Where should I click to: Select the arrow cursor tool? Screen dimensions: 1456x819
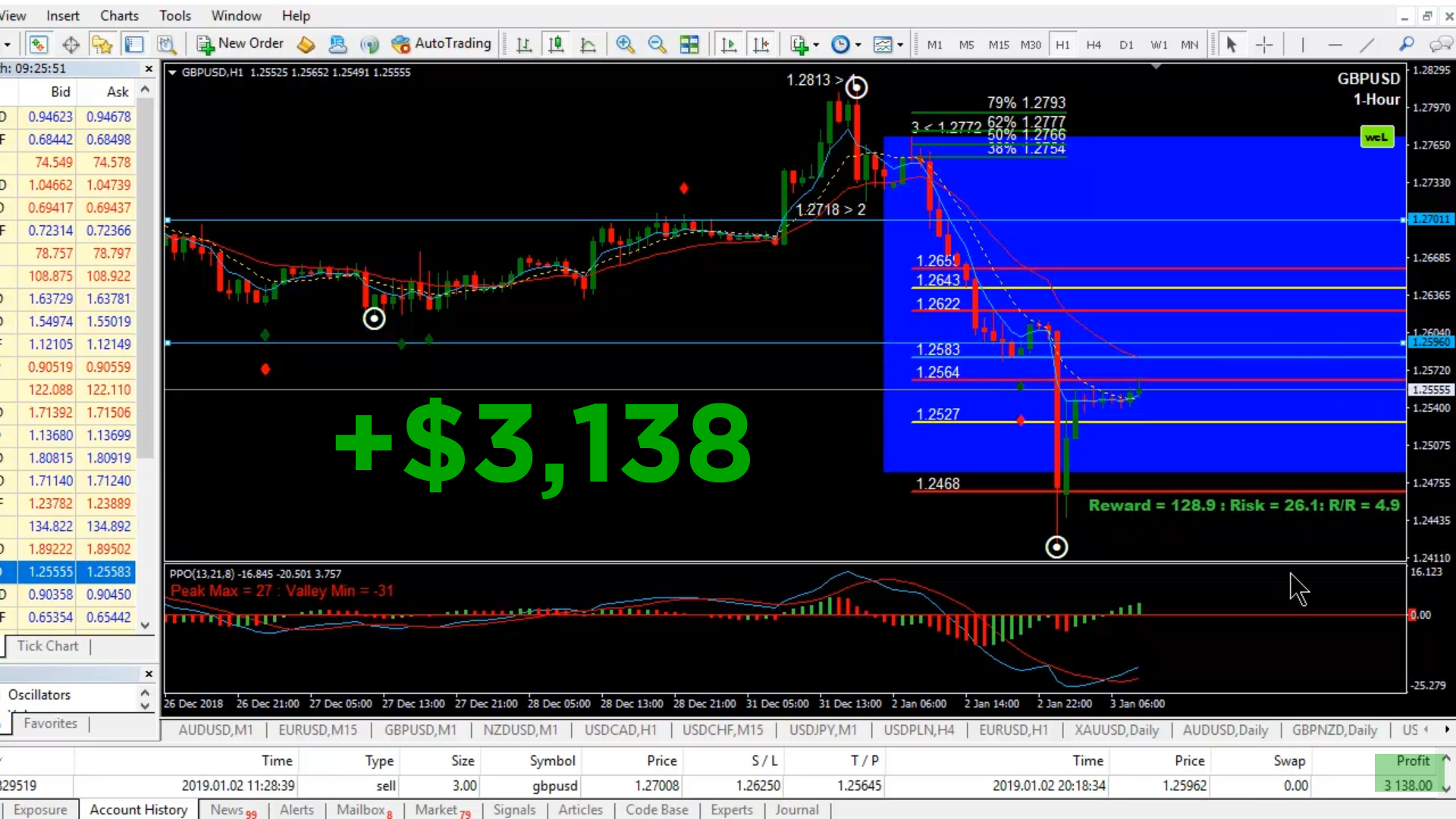click(1232, 45)
